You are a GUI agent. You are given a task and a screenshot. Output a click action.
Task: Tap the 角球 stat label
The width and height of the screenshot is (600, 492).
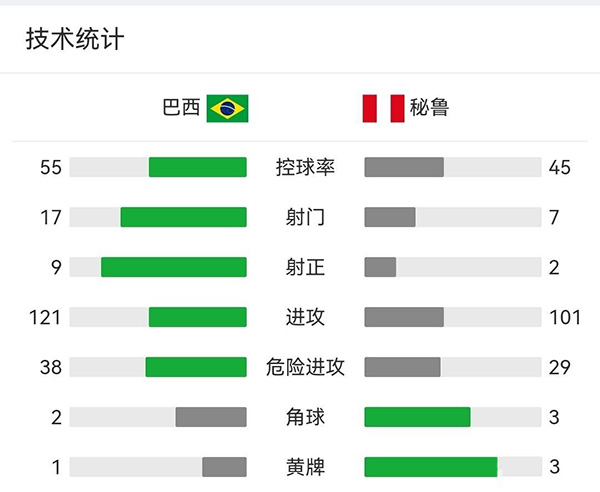point(305,417)
